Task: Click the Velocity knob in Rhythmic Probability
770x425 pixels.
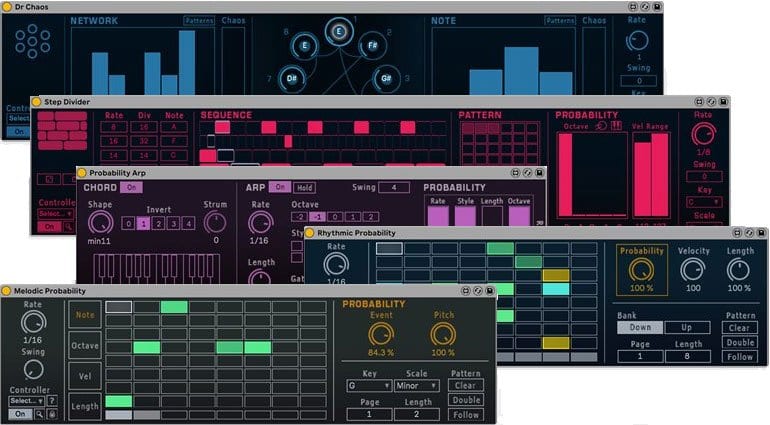Action: pos(692,271)
